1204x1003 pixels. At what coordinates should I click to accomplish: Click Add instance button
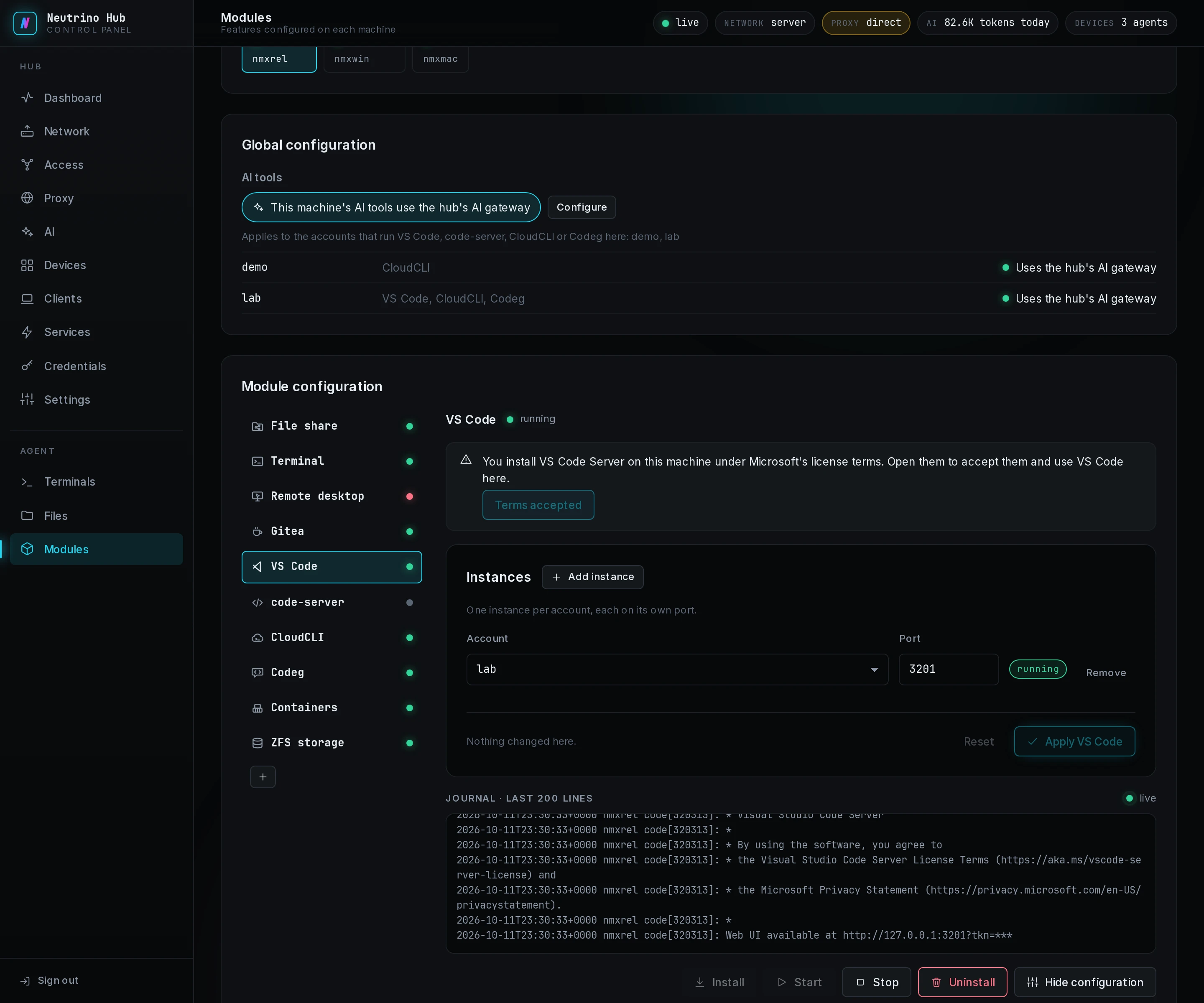[592, 577]
